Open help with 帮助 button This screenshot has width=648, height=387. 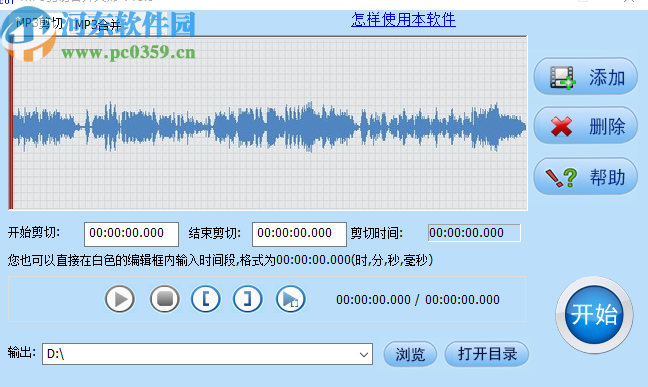585,177
